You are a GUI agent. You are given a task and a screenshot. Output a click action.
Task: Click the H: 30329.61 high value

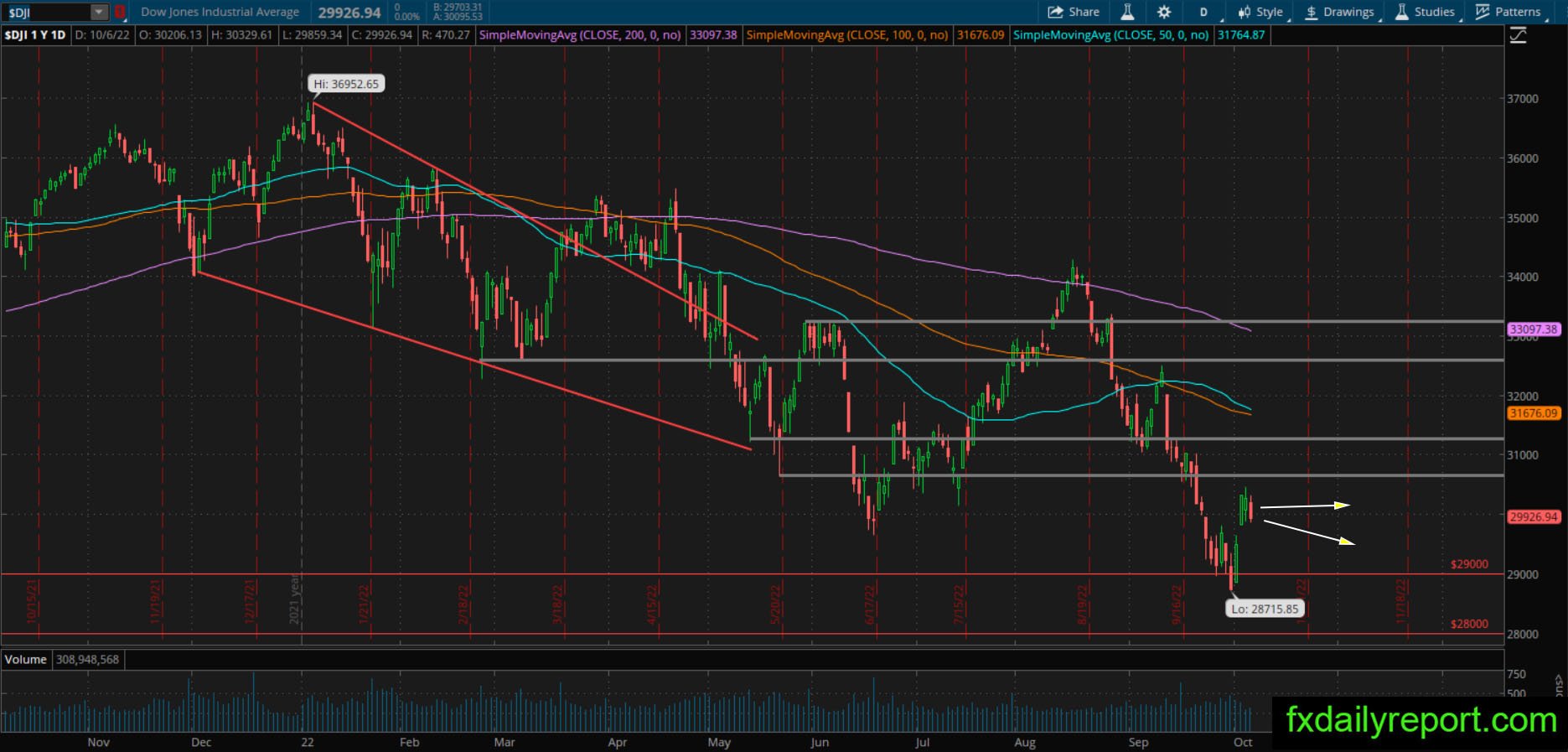(241, 35)
